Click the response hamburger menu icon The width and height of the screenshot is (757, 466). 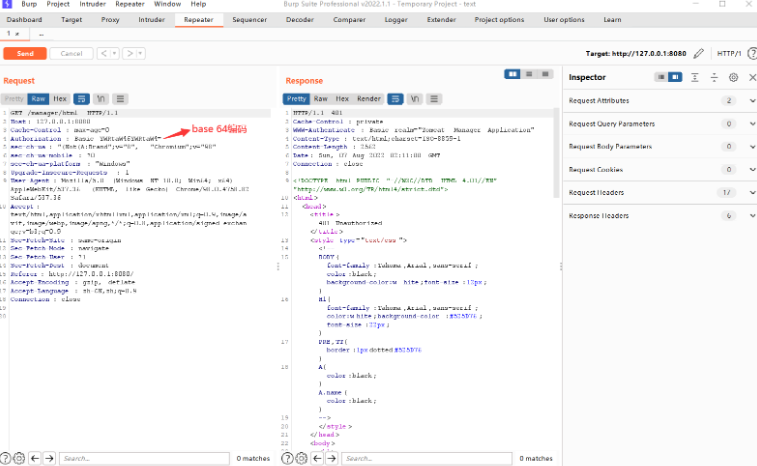[x=433, y=99]
